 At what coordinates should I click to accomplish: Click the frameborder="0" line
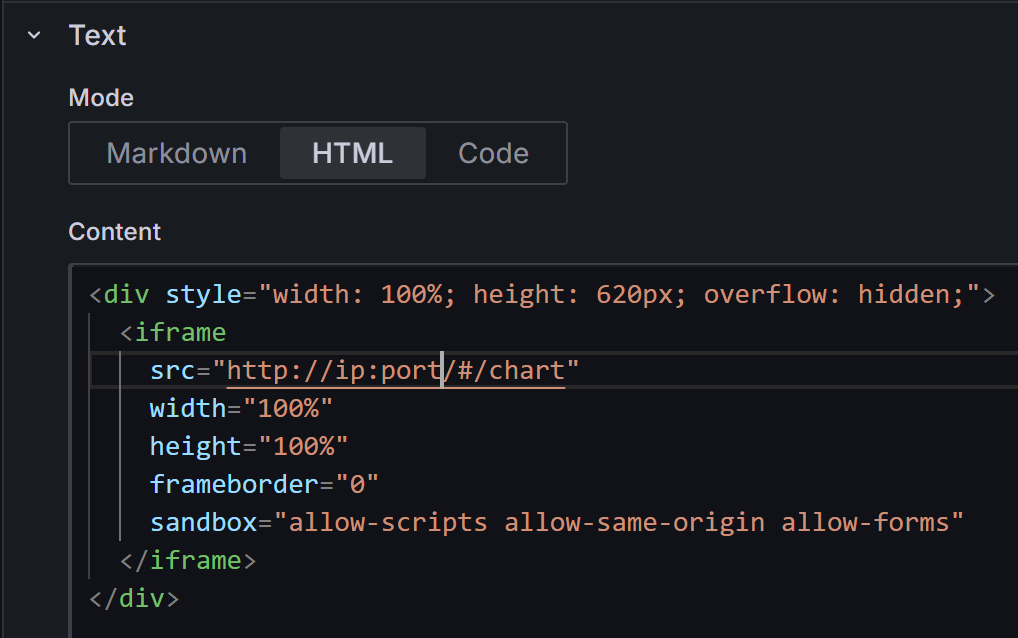pyautogui.click(x=264, y=485)
